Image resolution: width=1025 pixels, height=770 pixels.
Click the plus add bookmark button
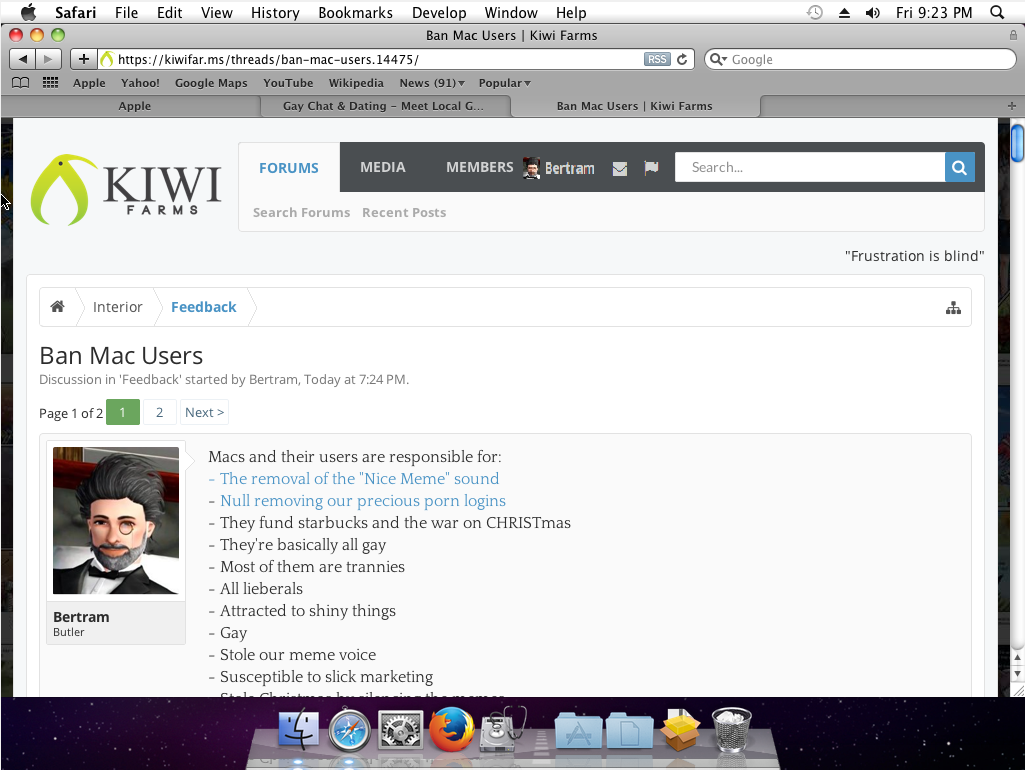tap(84, 59)
